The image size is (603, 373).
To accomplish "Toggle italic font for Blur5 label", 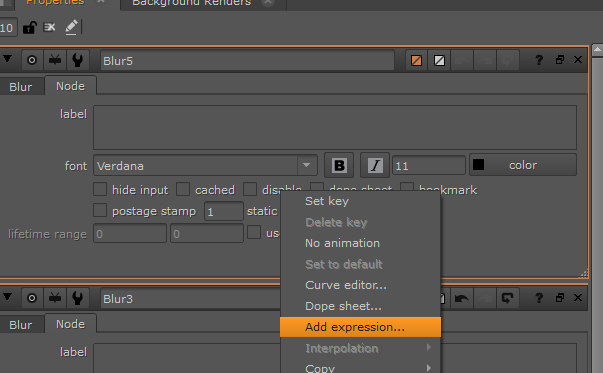I will pyautogui.click(x=375, y=165).
